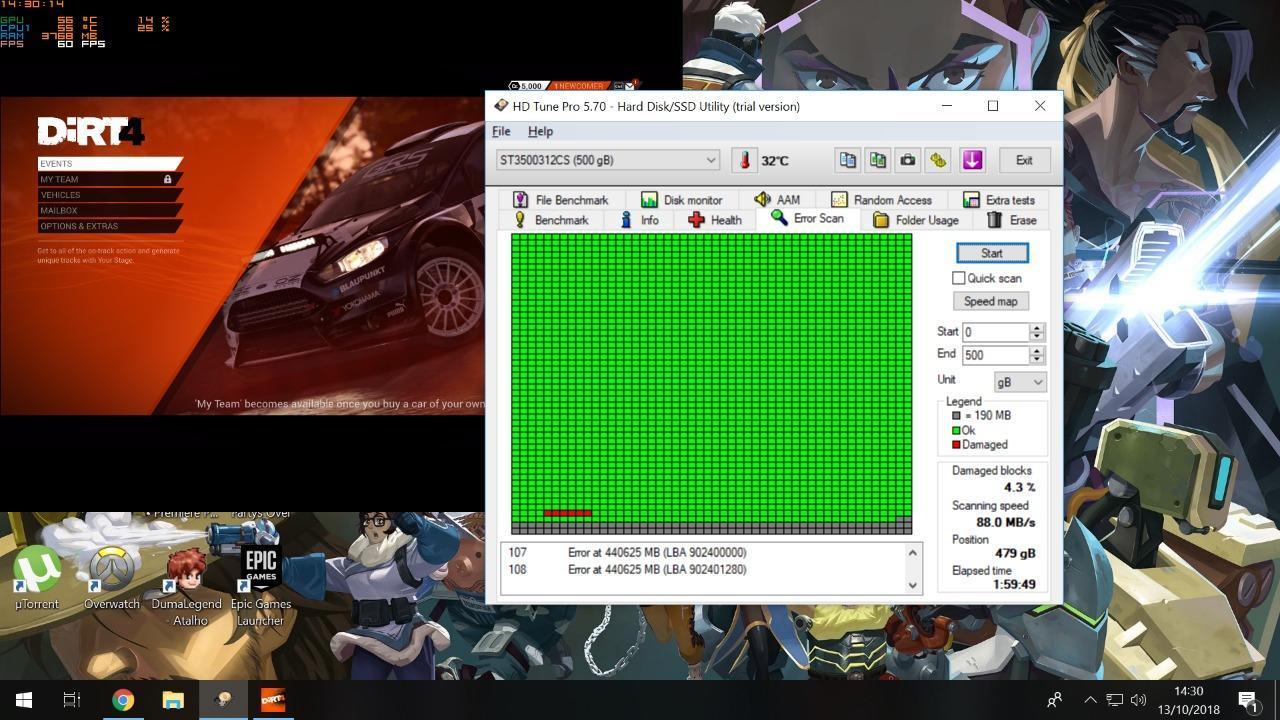Select VEHICLES in the DiRT 4 menu
The height and width of the screenshot is (720, 1280).
(x=109, y=195)
